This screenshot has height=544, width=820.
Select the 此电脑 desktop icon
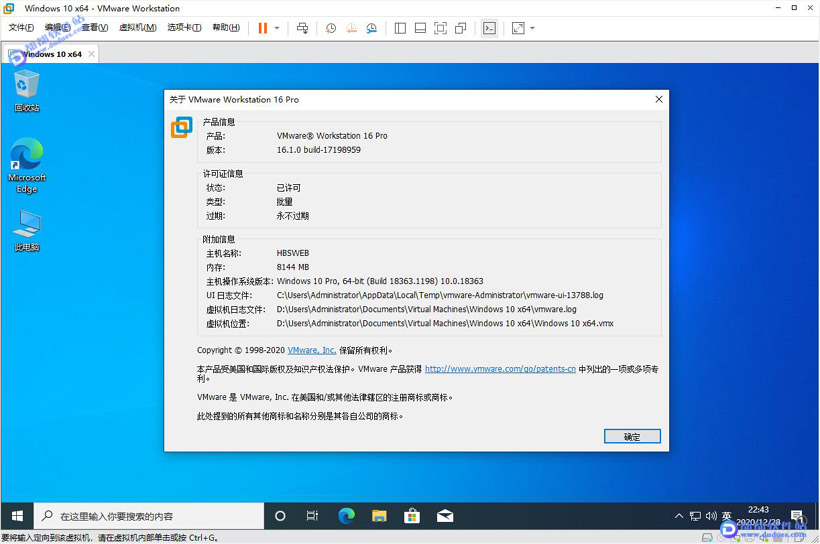pos(27,231)
